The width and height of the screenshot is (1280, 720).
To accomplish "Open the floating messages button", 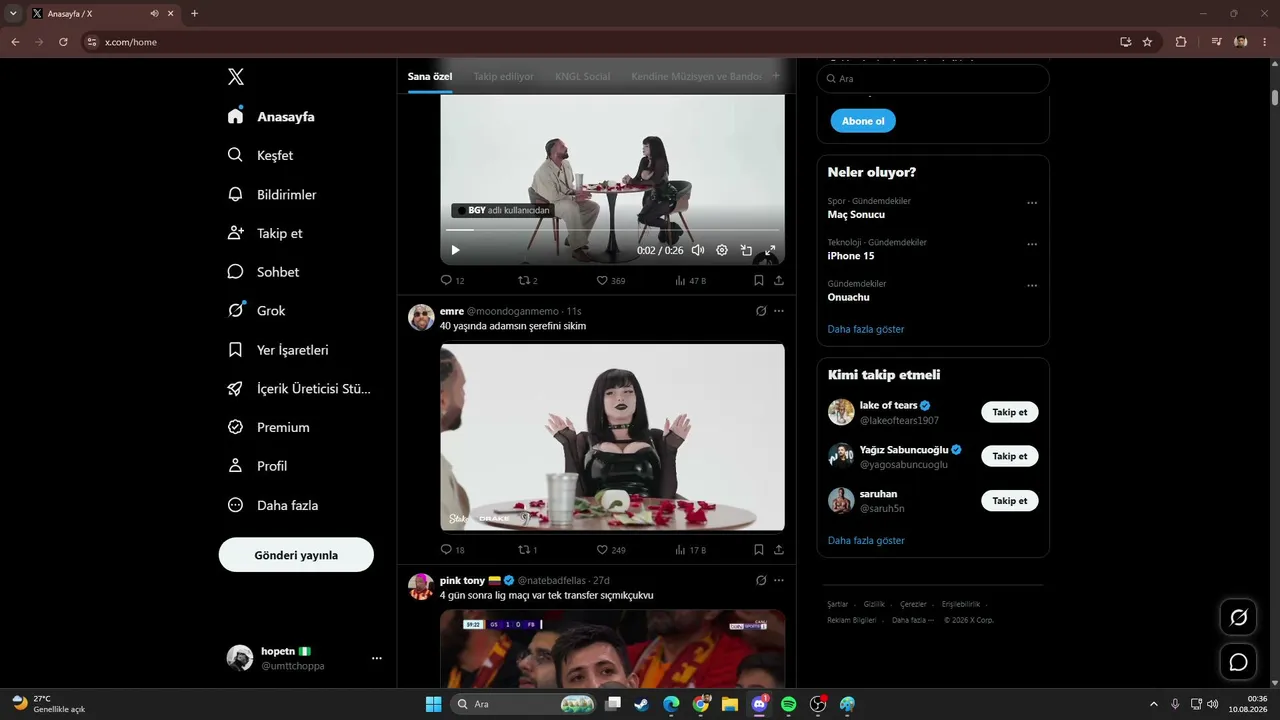I will [1238, 662].
